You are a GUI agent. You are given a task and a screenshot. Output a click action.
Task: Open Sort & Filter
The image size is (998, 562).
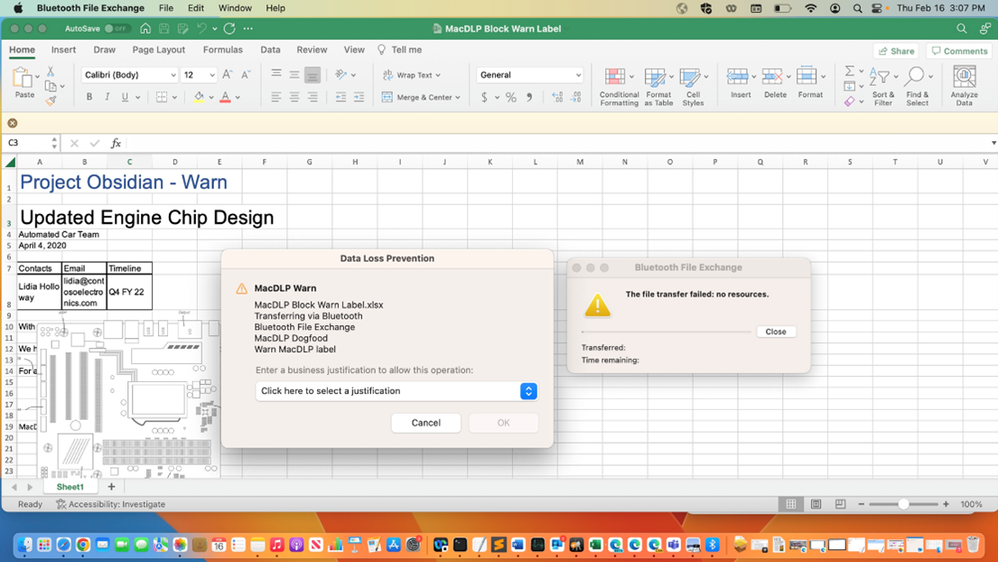(x=883, y=86)
